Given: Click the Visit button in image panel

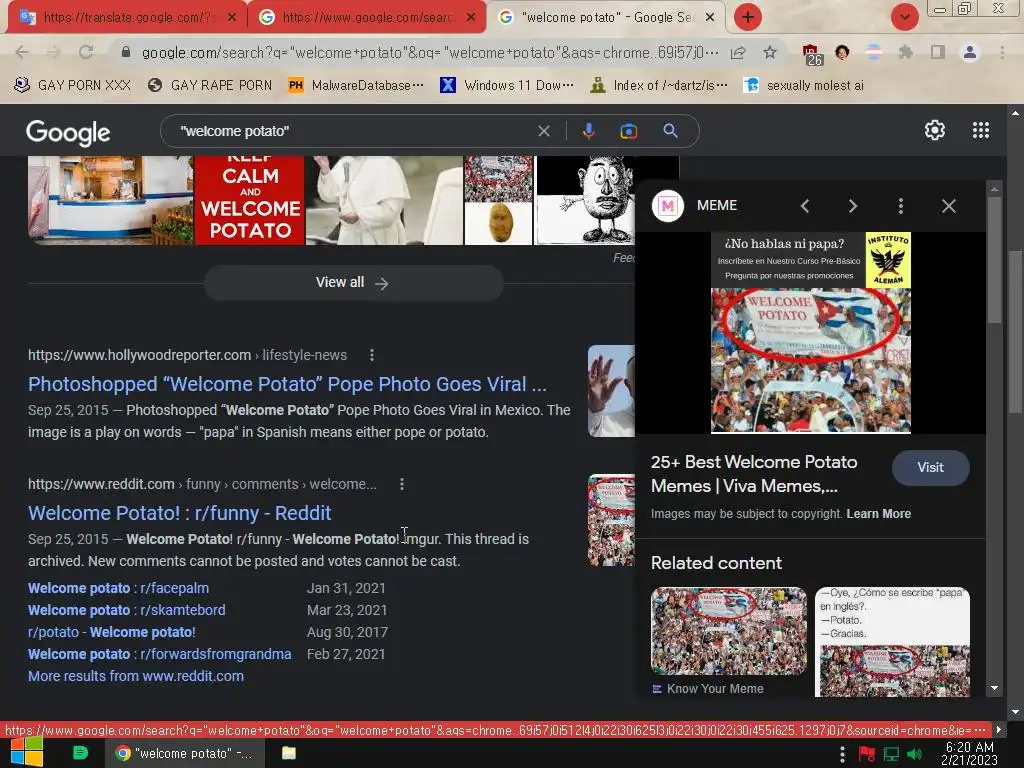Looking at the screenshot, I should 930,468.
